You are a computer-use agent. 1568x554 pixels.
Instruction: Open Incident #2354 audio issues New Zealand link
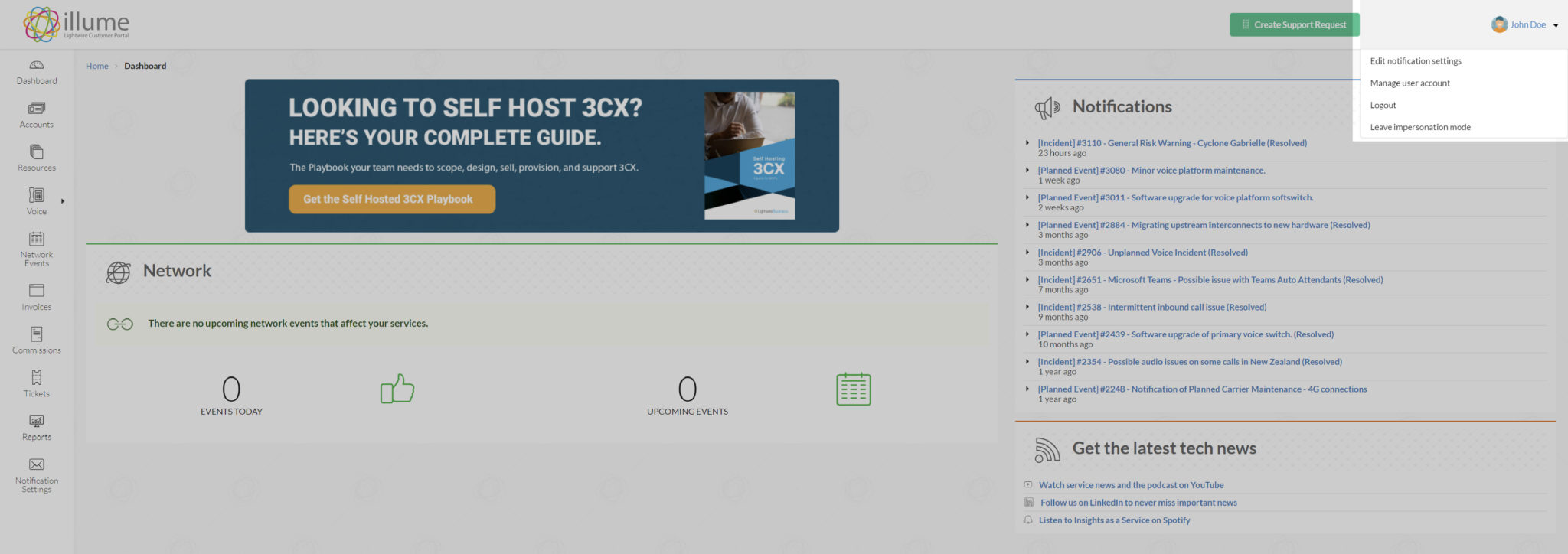click(x=1190, y=362)
